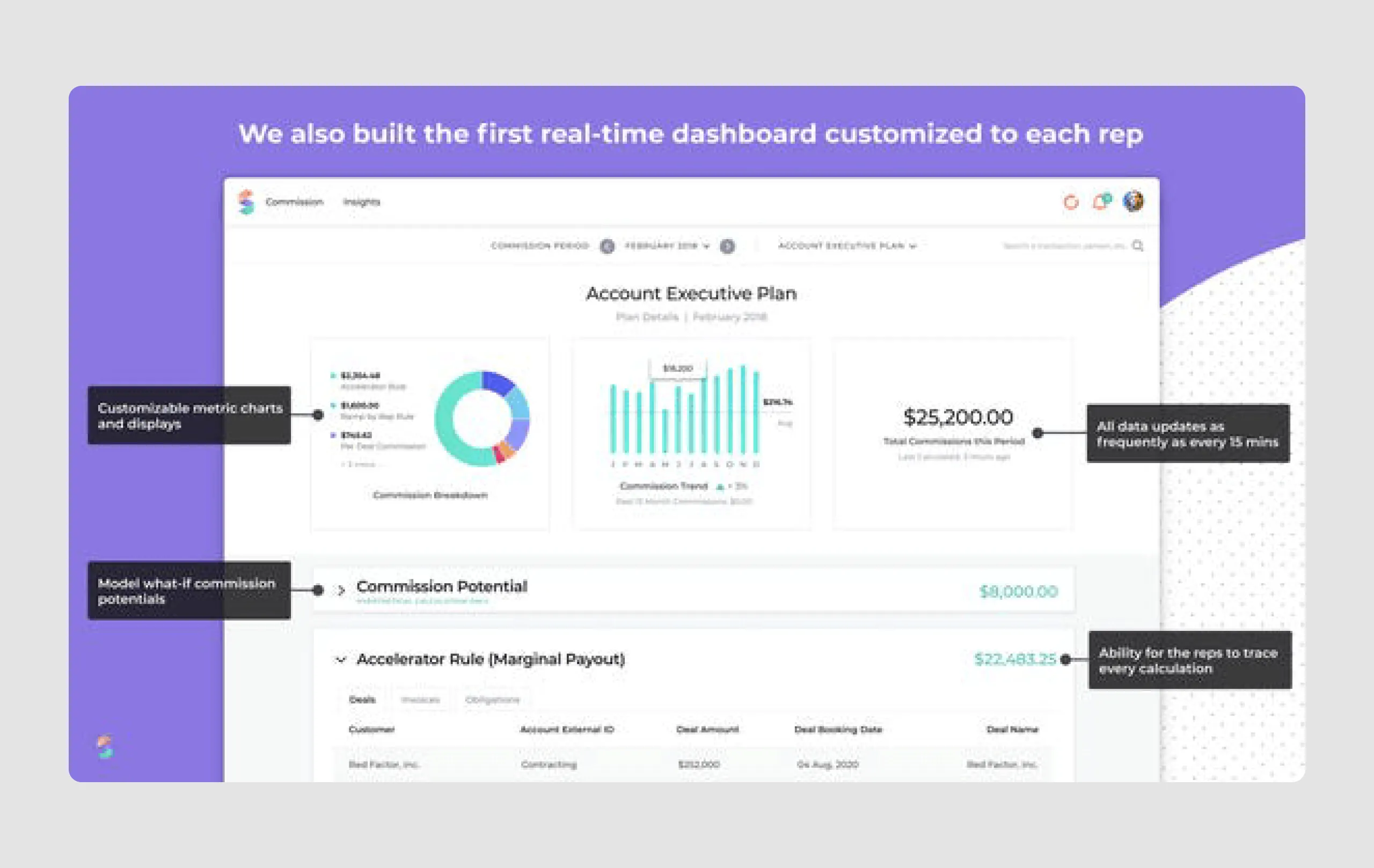The height and width of the screenshot is (868, 1374).
Task: Click the previous period arrow button
Action: coord(608,246)
